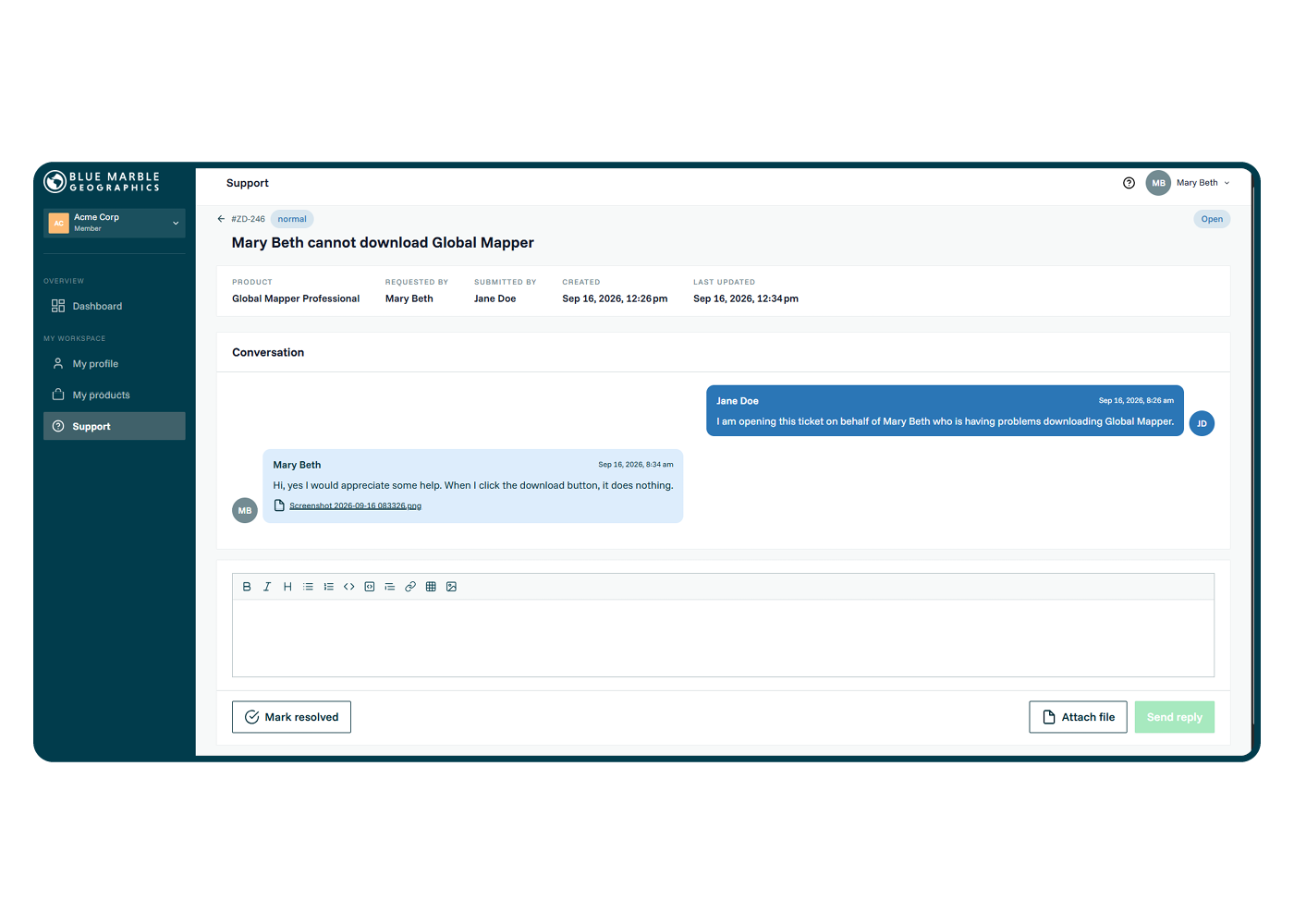1294x924 pixels.
Task: Insert a numbered list in the reply
Action: click(x=328, y=587)
